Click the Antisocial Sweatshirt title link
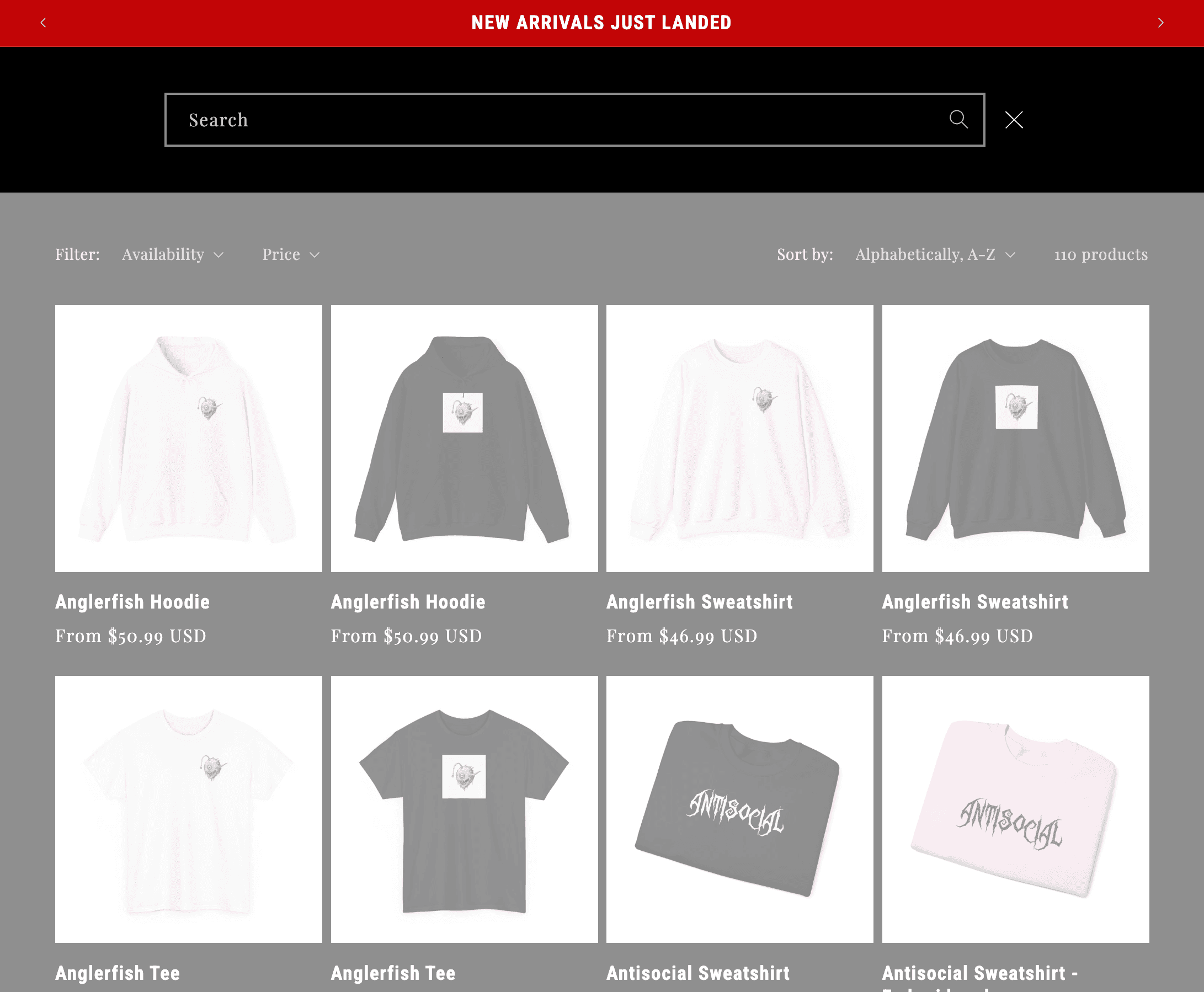 697,973
